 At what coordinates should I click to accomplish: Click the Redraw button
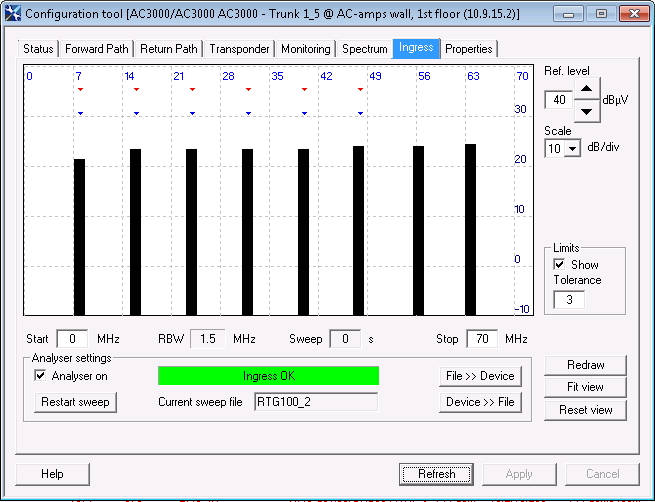pyautogui.click(x=585, y=365)
